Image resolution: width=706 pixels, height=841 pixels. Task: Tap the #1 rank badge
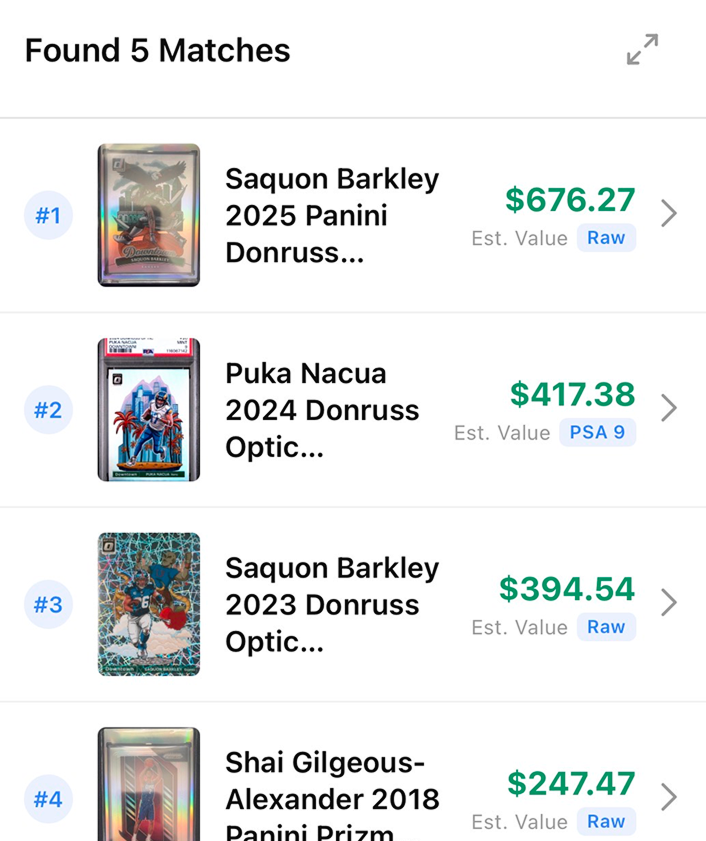tap(48, 215)
